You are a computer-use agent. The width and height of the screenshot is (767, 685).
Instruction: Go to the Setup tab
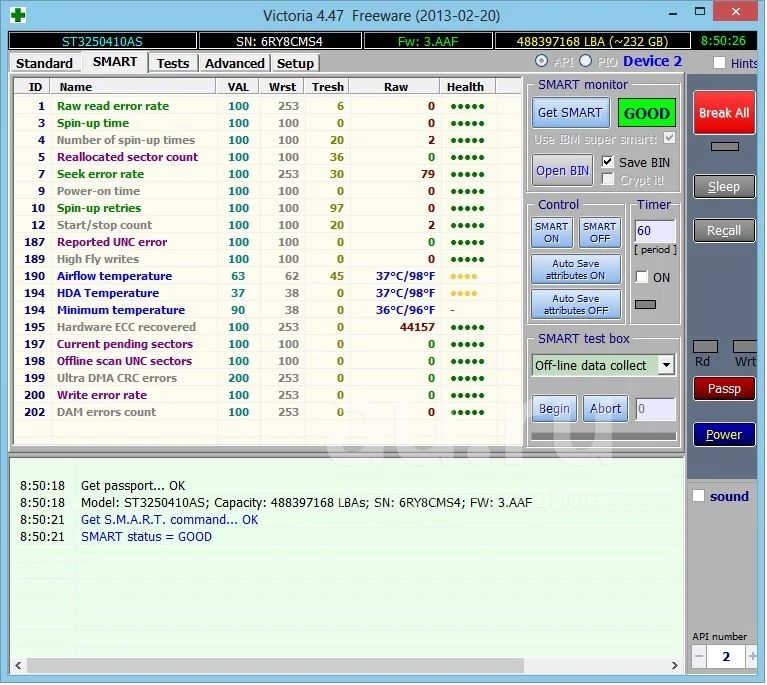295,63
